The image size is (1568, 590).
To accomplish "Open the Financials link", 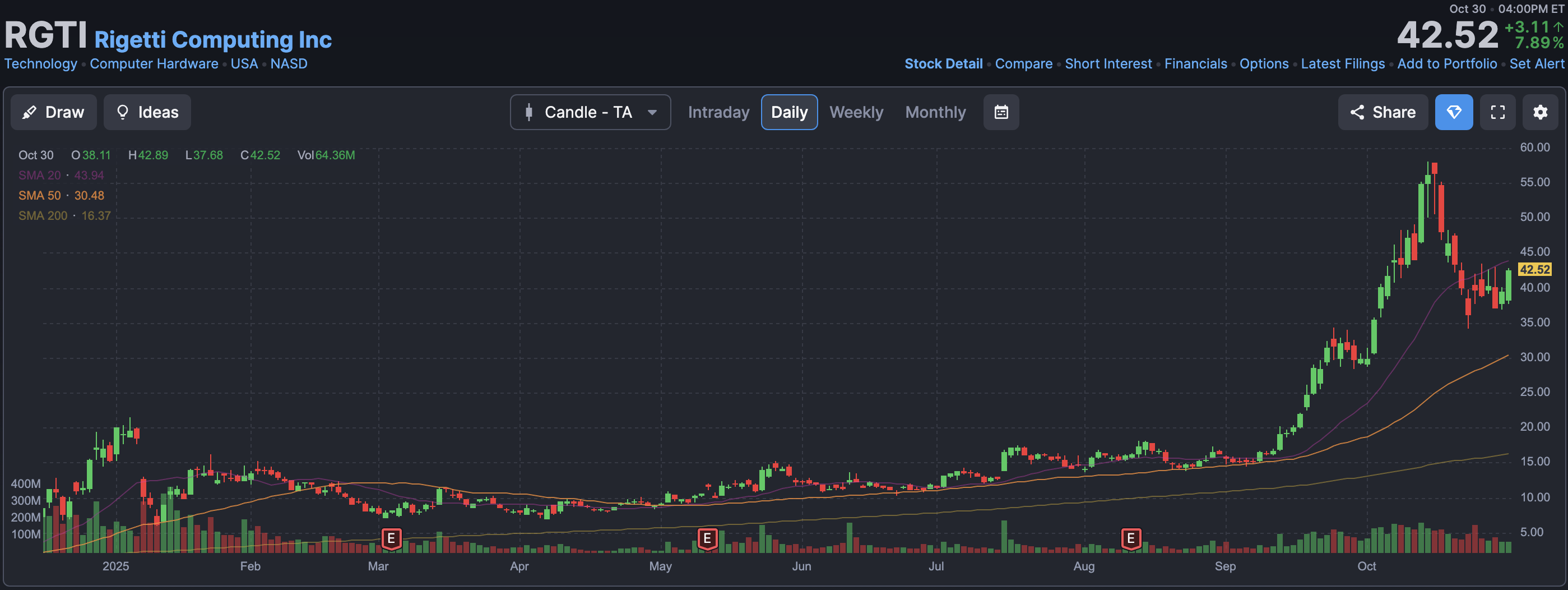I will 1195,63.
